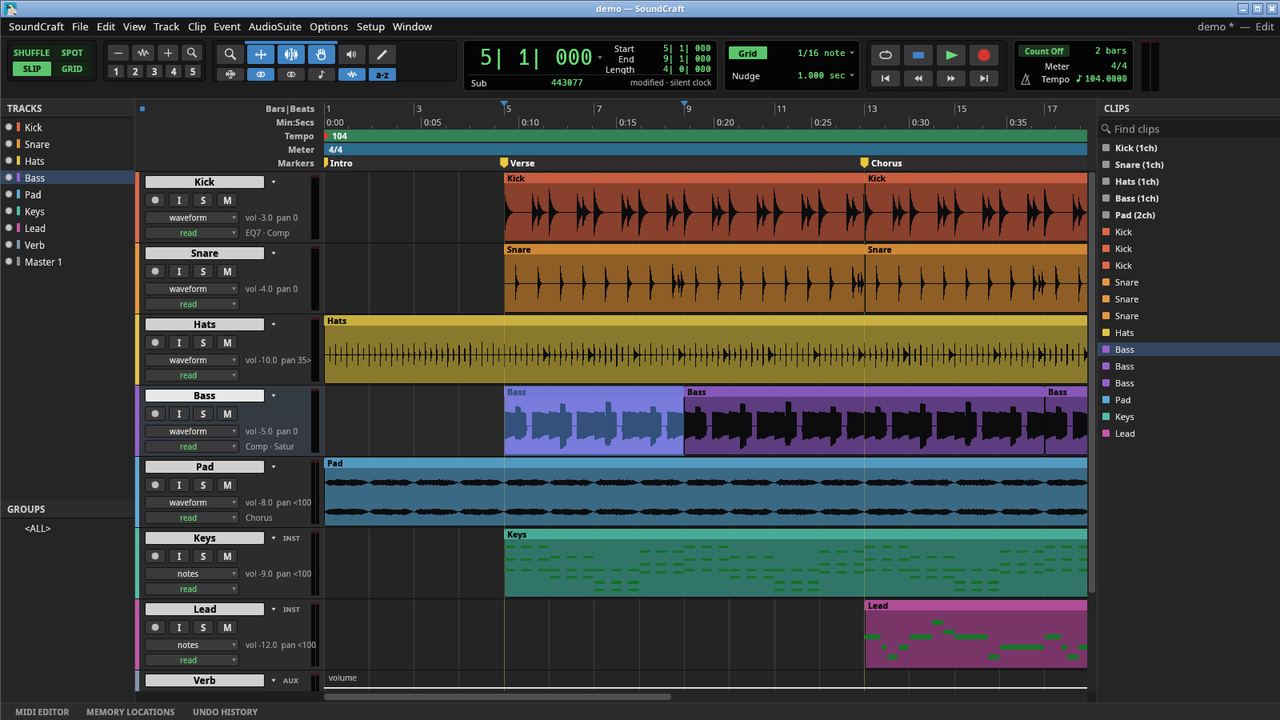The width and height of the screenshot is (1280, 720).
Task: Click the waveform zoom icon
Action: [x=143, y=53]
